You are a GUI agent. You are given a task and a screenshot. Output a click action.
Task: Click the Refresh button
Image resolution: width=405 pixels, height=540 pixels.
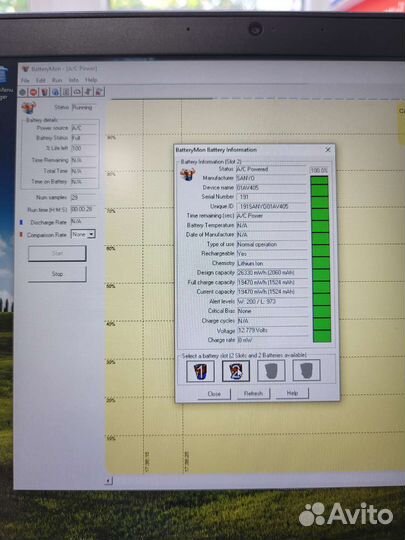pyautogui.click(x=253, y=393)
